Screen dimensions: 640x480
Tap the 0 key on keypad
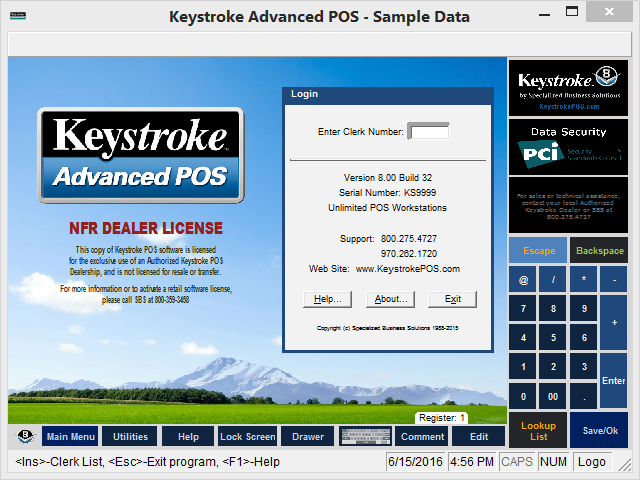(x=523, y=396)
